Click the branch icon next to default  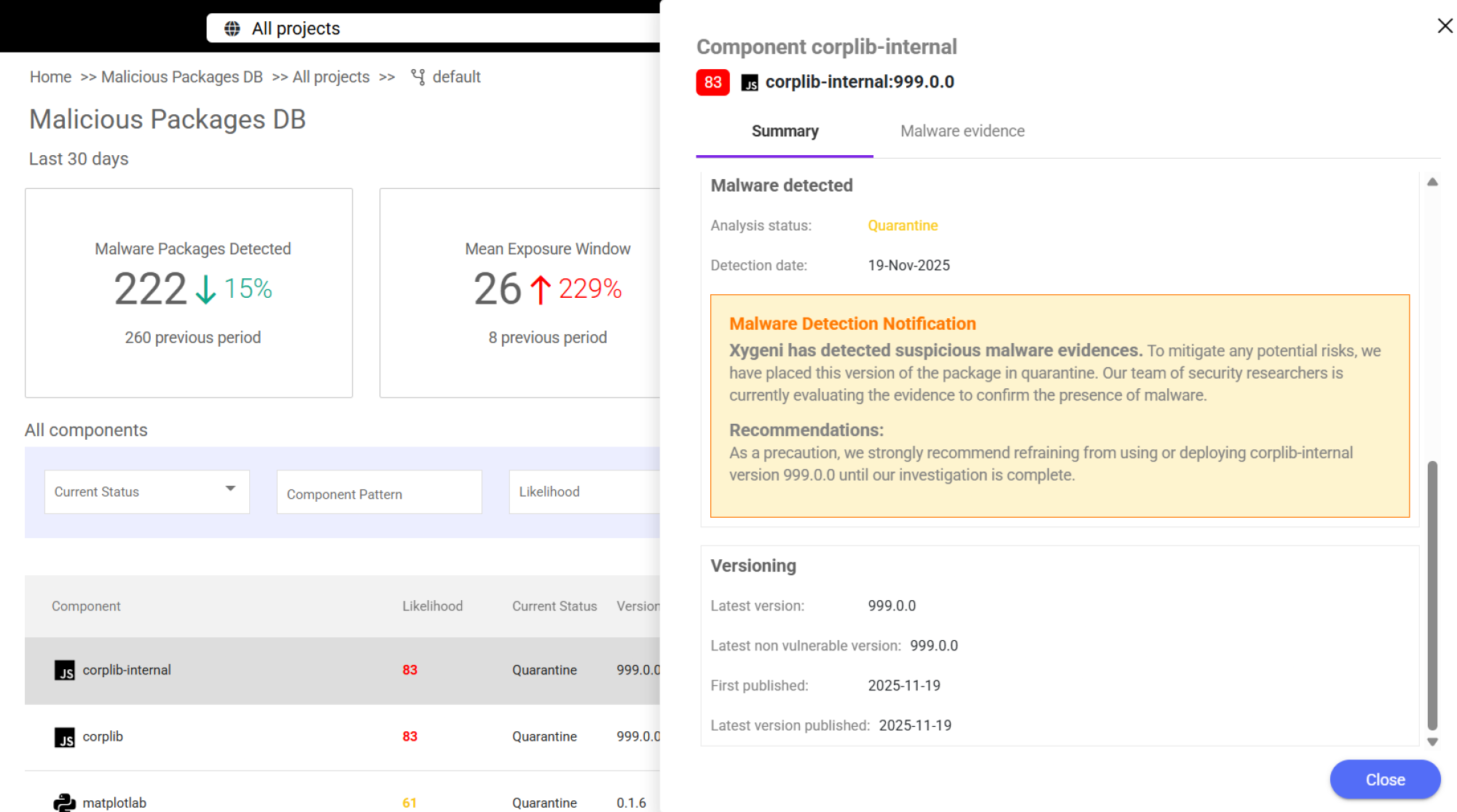point(418,77)
